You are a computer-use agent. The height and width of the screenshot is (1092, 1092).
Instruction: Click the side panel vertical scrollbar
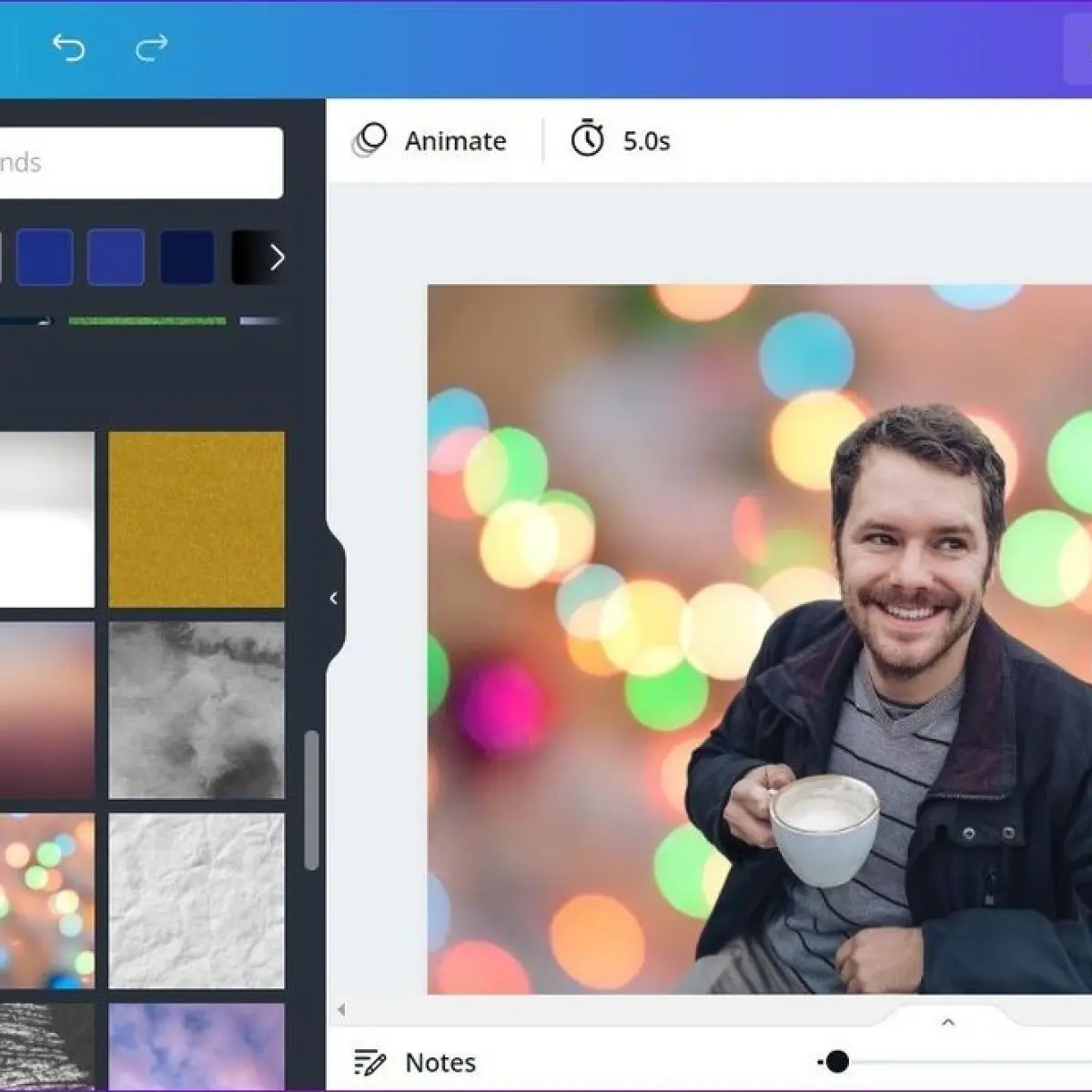[311, 800]
